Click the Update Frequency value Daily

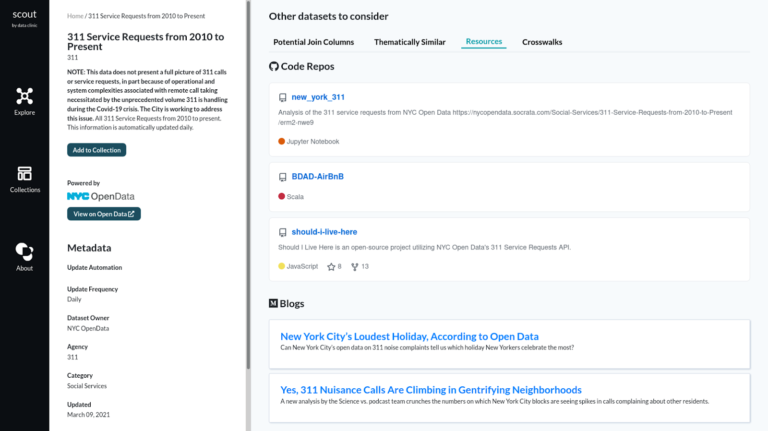[x=74, y=299]
